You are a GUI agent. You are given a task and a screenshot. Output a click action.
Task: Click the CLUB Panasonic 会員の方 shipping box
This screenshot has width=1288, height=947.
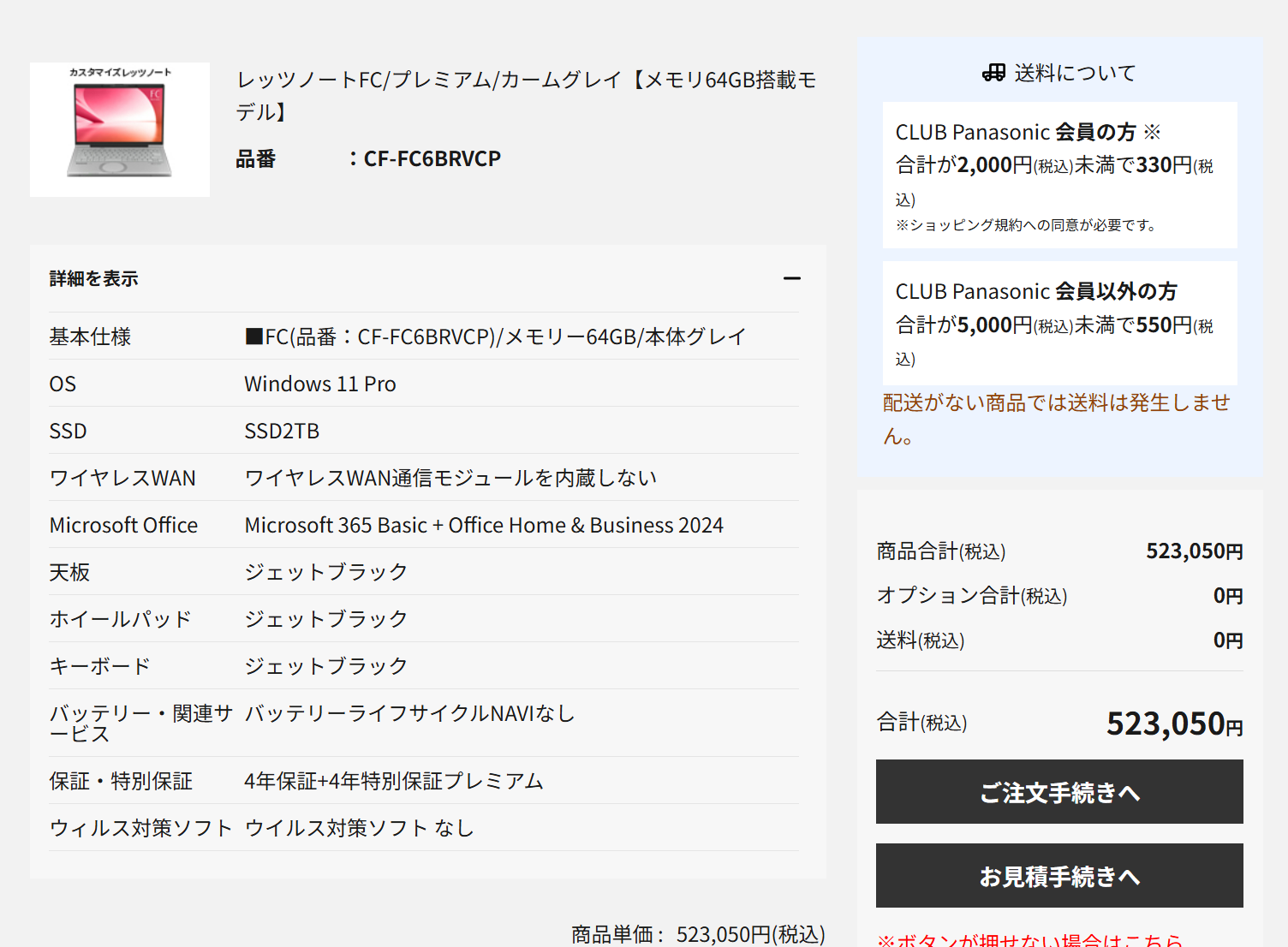pos(1059,175)
